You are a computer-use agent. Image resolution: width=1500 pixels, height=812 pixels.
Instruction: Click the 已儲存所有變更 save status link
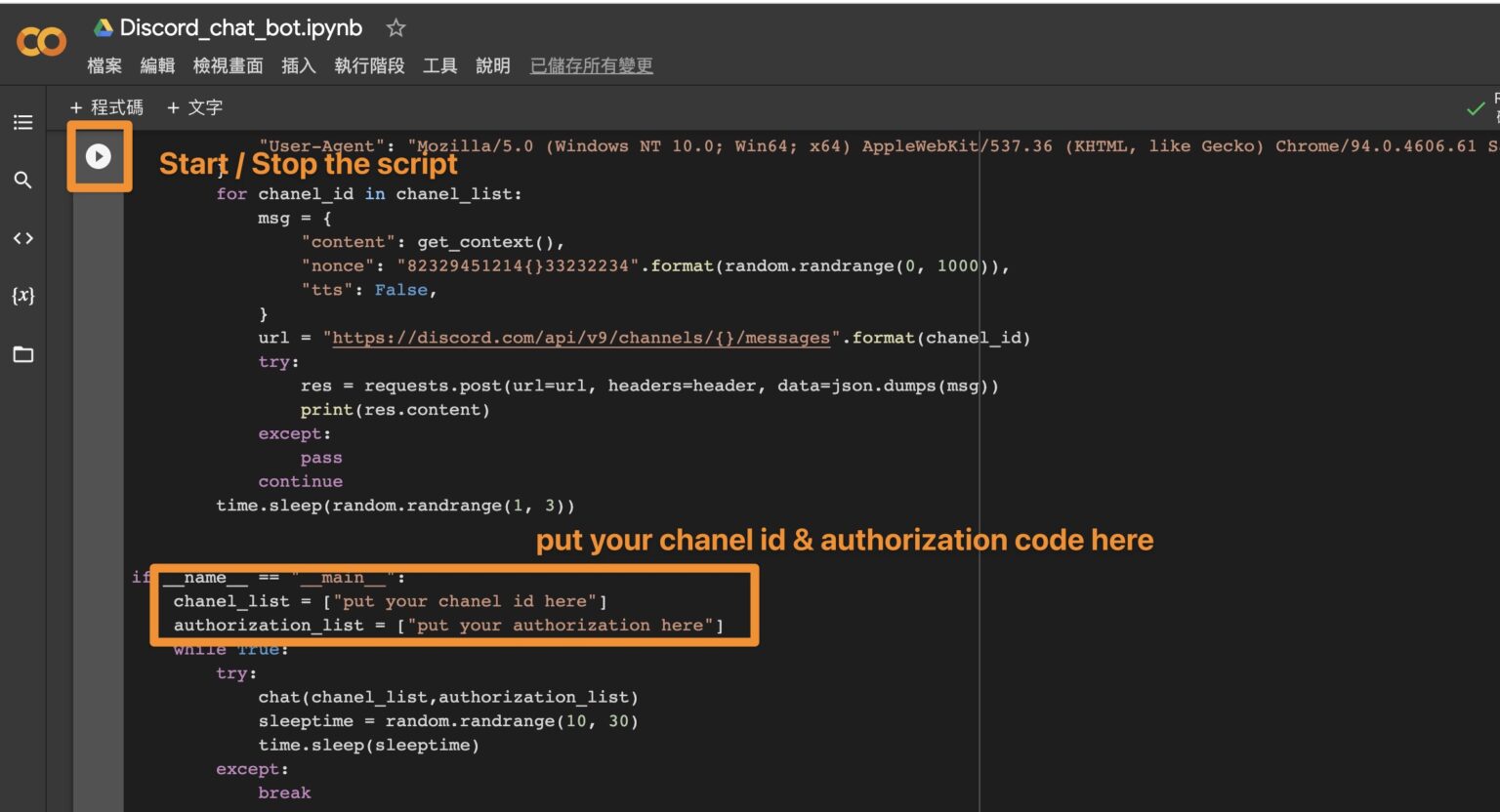[x=591, y=65]
